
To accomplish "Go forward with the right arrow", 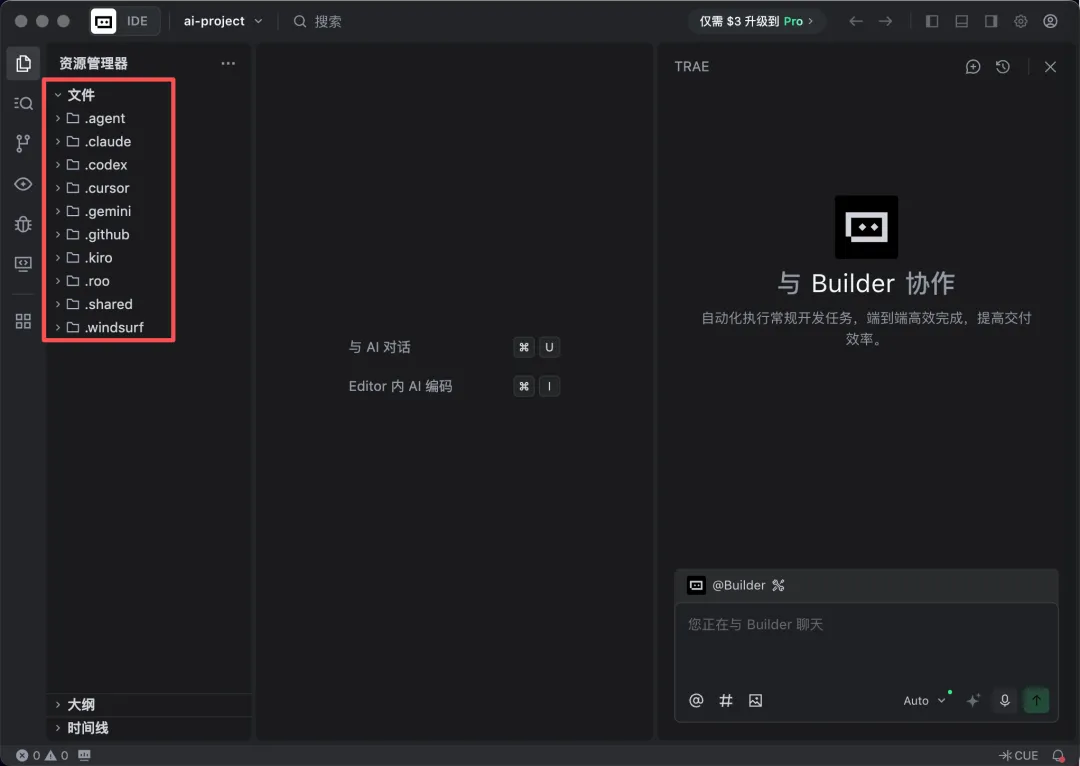I will pos(886,21).
